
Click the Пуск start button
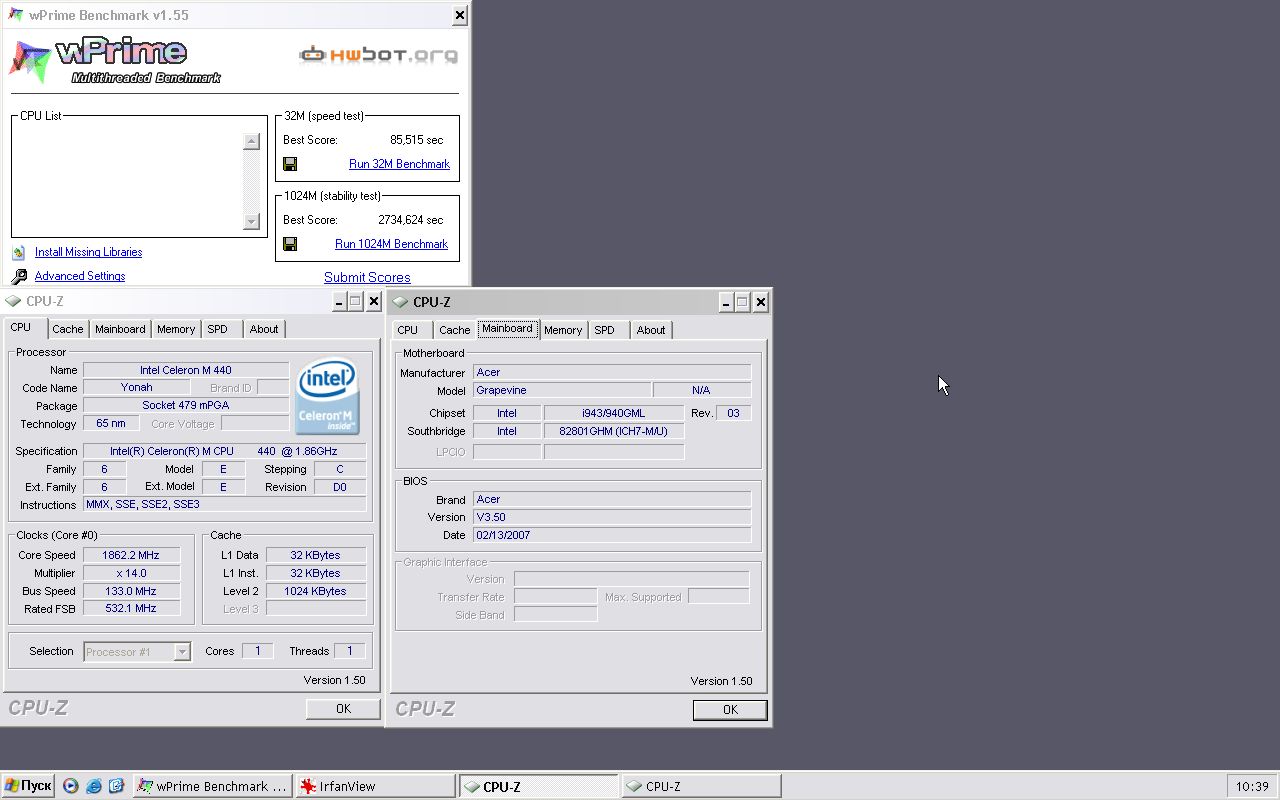27,786
